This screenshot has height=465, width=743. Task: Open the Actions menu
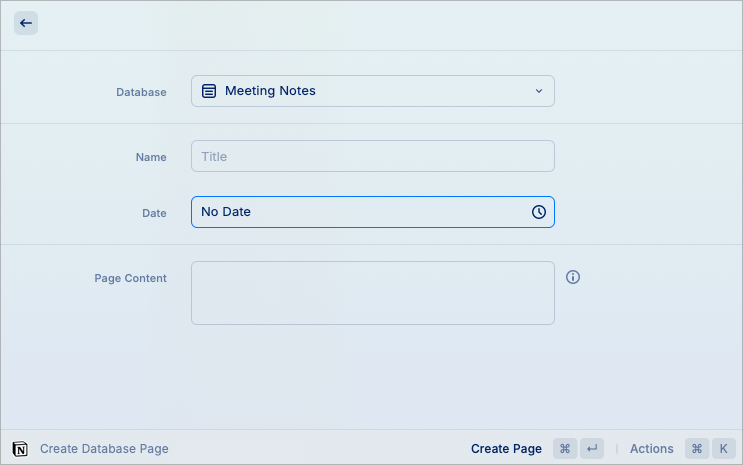tap(651, 449)
